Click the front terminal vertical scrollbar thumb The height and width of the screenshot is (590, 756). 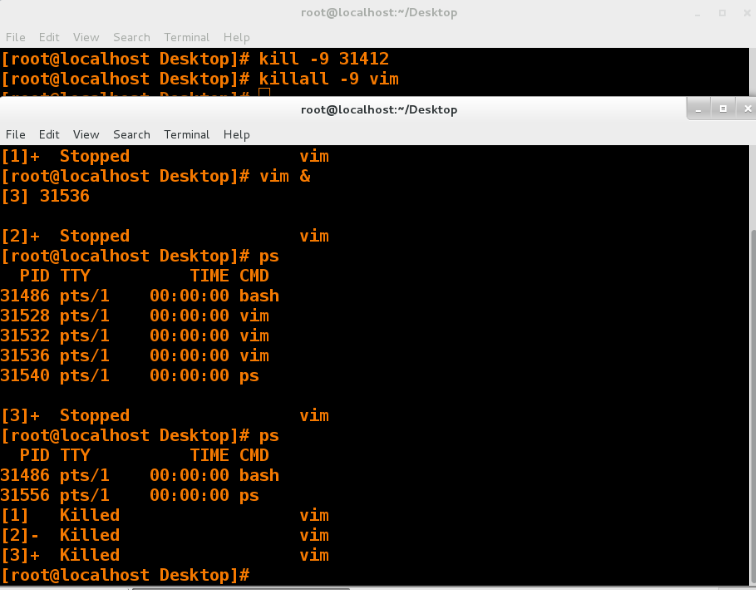(x=753, y=407)
